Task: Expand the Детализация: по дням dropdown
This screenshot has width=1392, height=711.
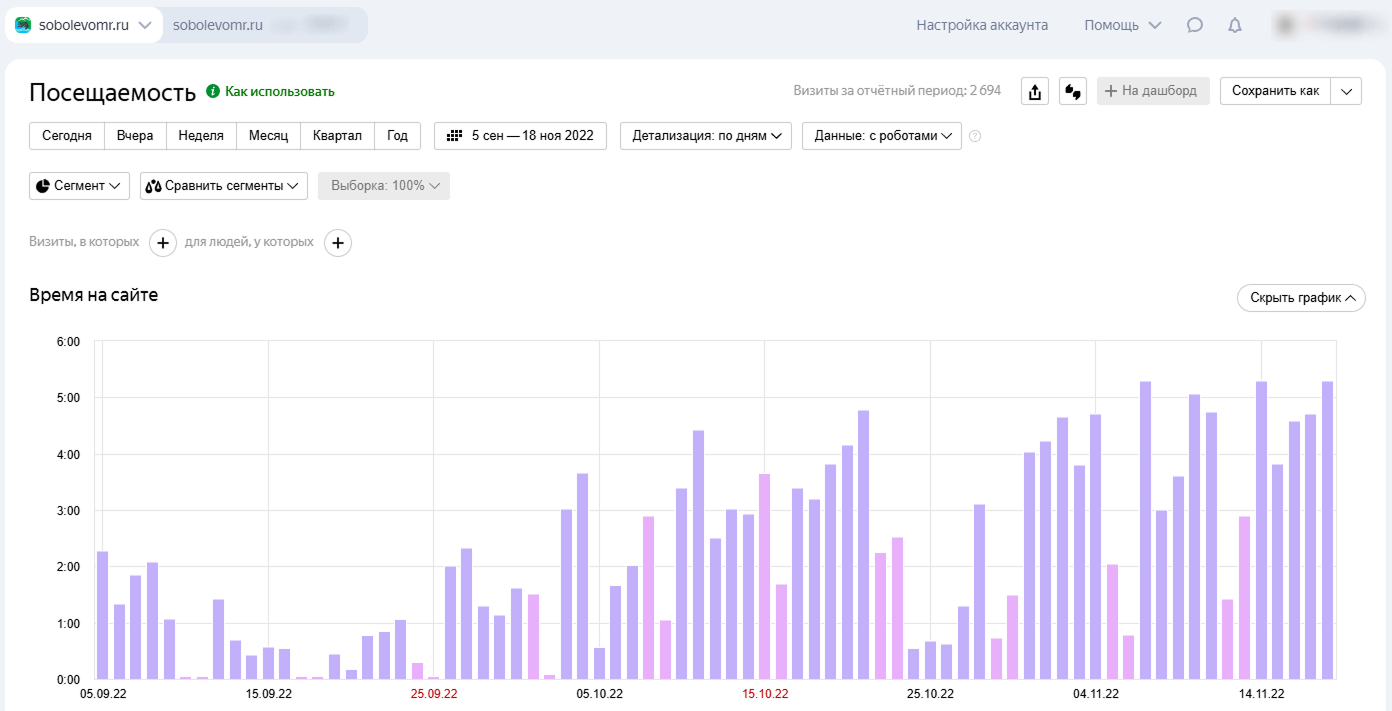Action: 706,136
